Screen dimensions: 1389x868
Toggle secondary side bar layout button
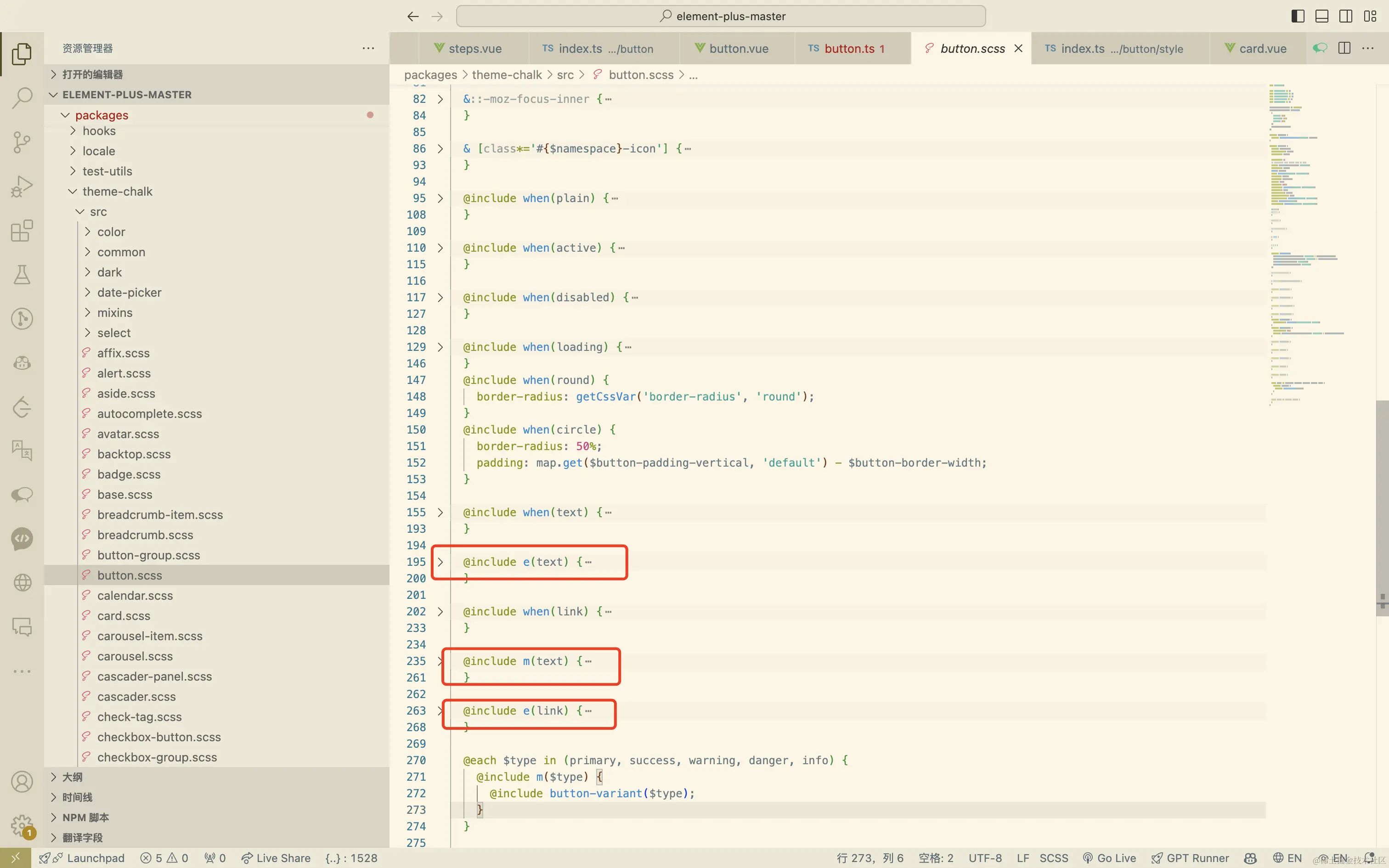pyautogui.click(x=1346, y=16)
